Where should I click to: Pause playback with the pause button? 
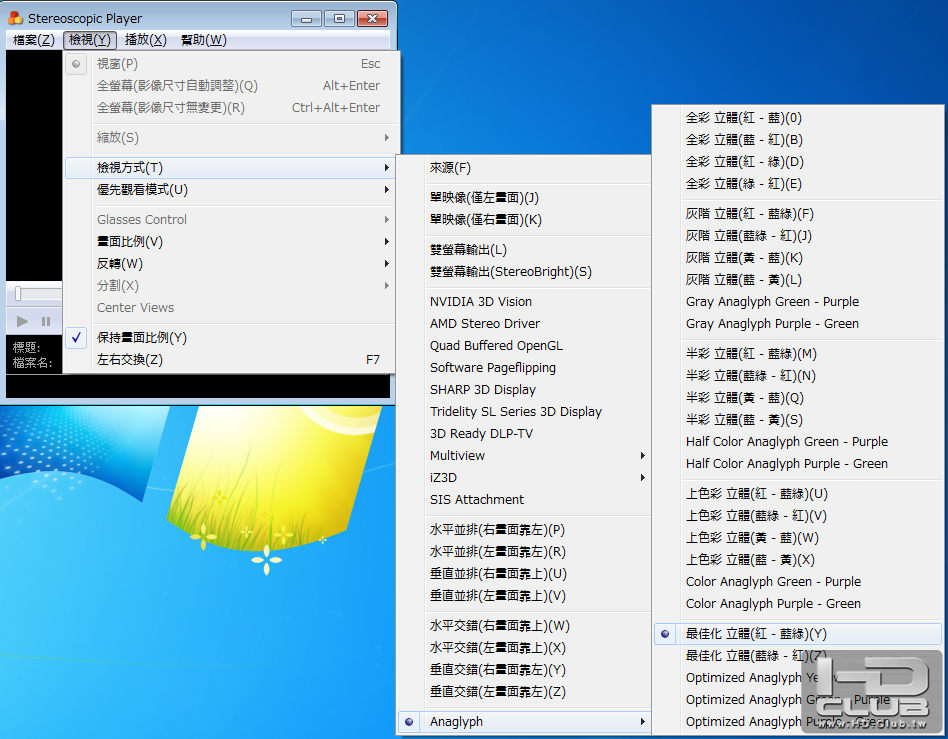coord(46,321)
